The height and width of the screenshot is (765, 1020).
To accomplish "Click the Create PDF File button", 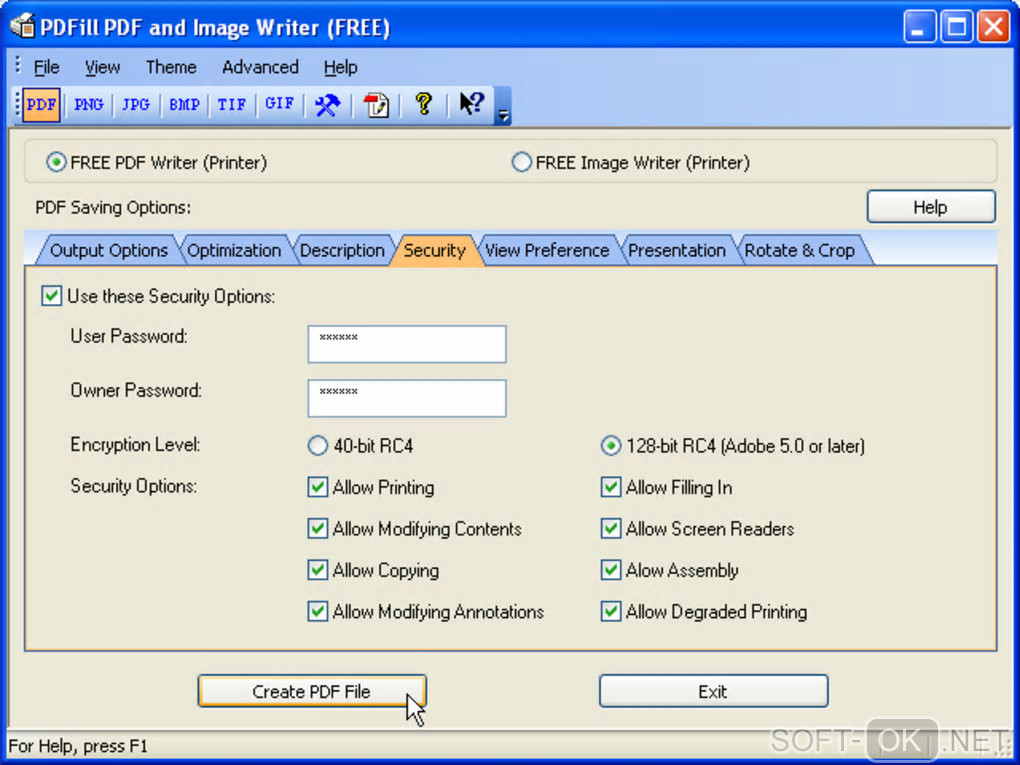I will click(x=312, y=691).
